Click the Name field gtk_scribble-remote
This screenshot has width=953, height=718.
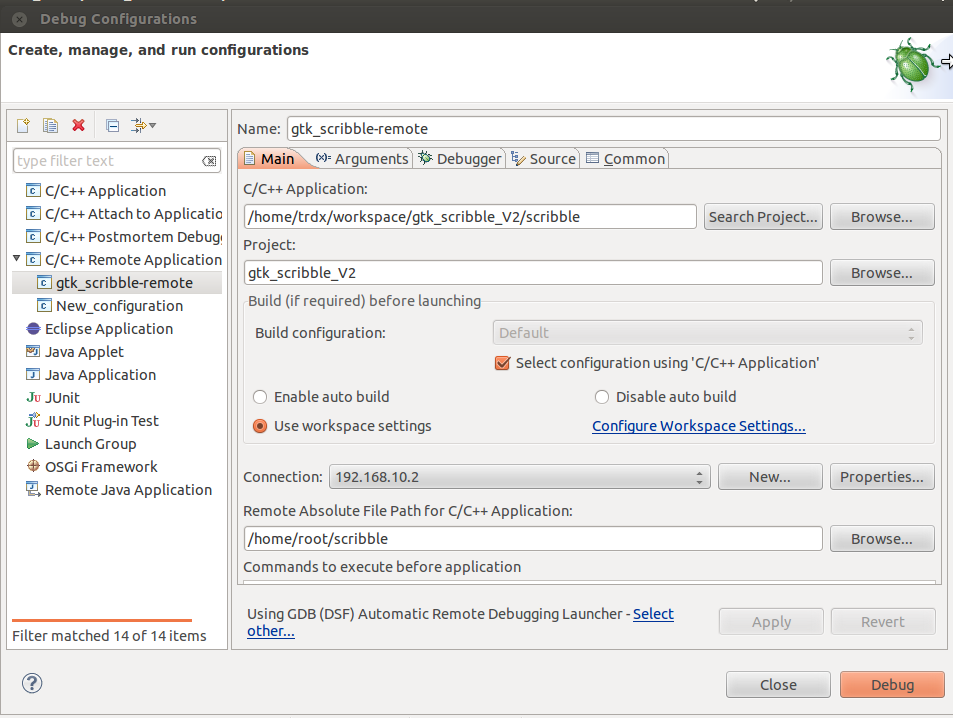(613, 129)
